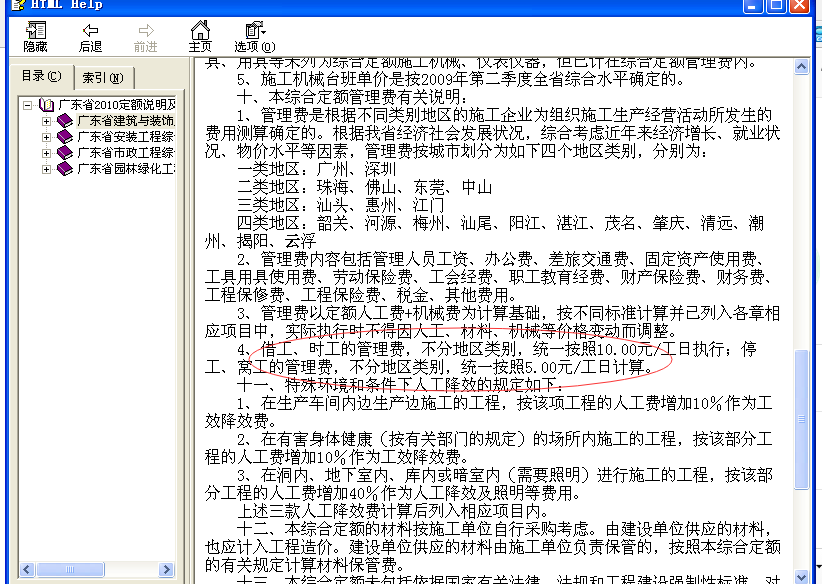The width and height of the screenshot is (822, 584).
Task: Go back with the 后退 arrow
Action: (x=90, y=30)
